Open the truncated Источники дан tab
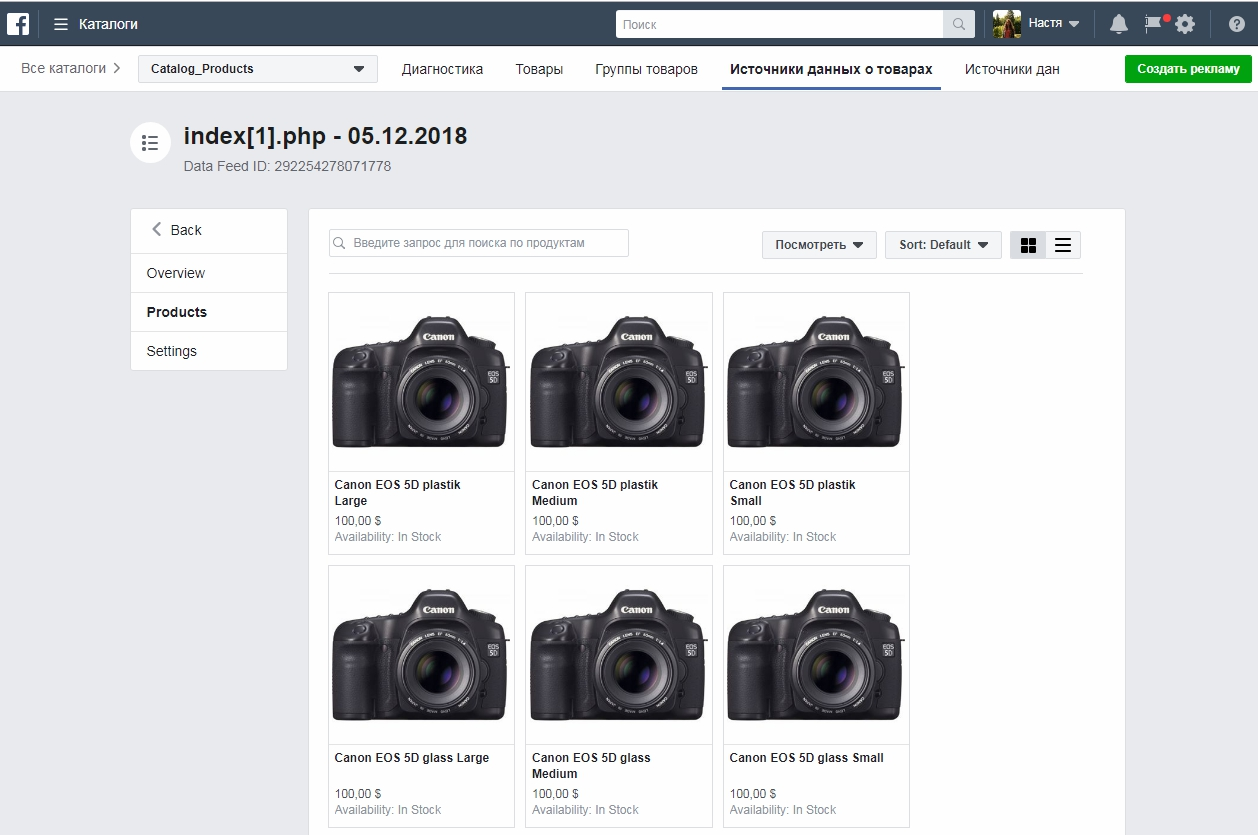Viewport: 1258px width, 835px height. click(x=1012, y=69)
